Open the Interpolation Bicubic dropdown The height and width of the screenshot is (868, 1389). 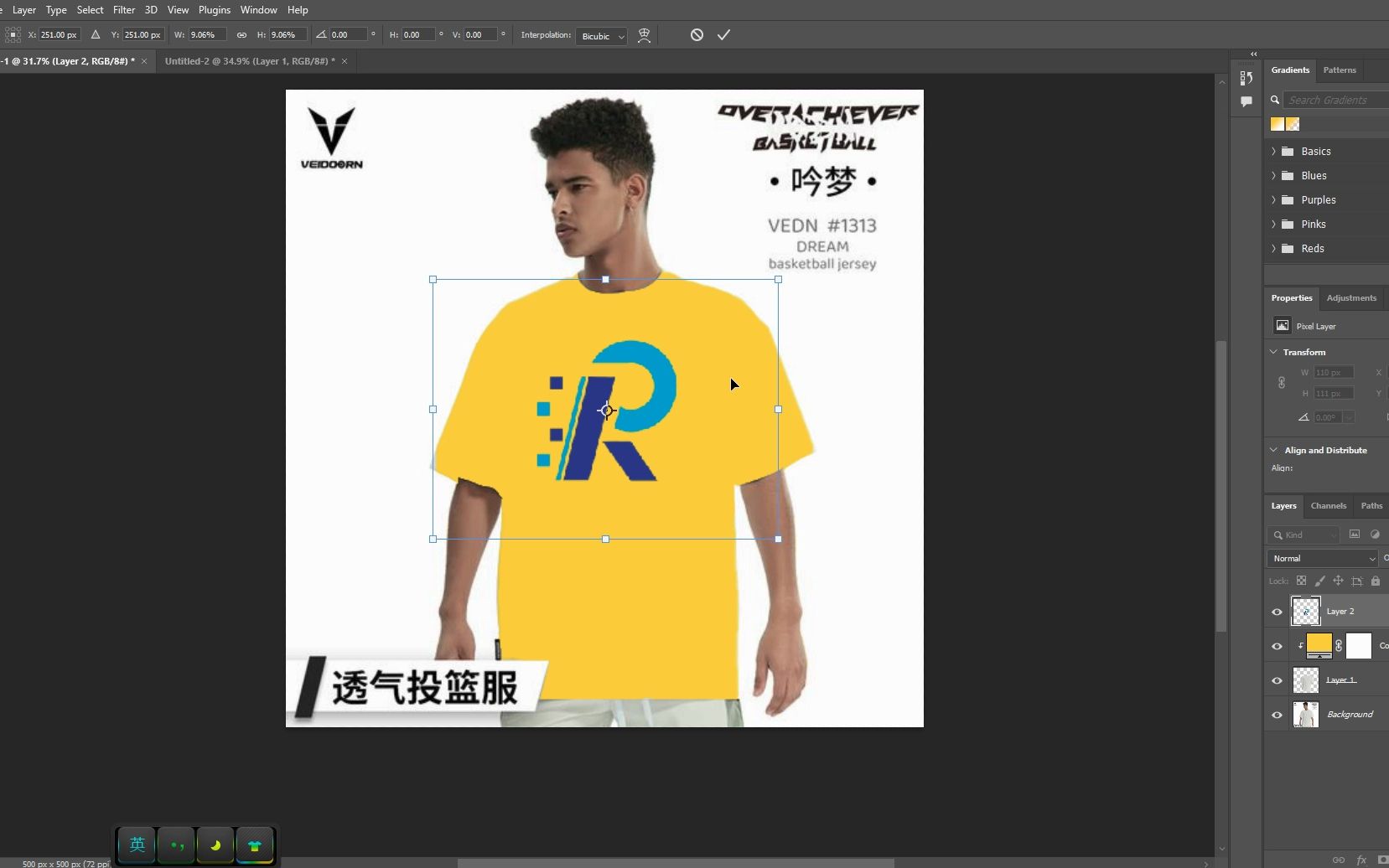click(600, 35)
